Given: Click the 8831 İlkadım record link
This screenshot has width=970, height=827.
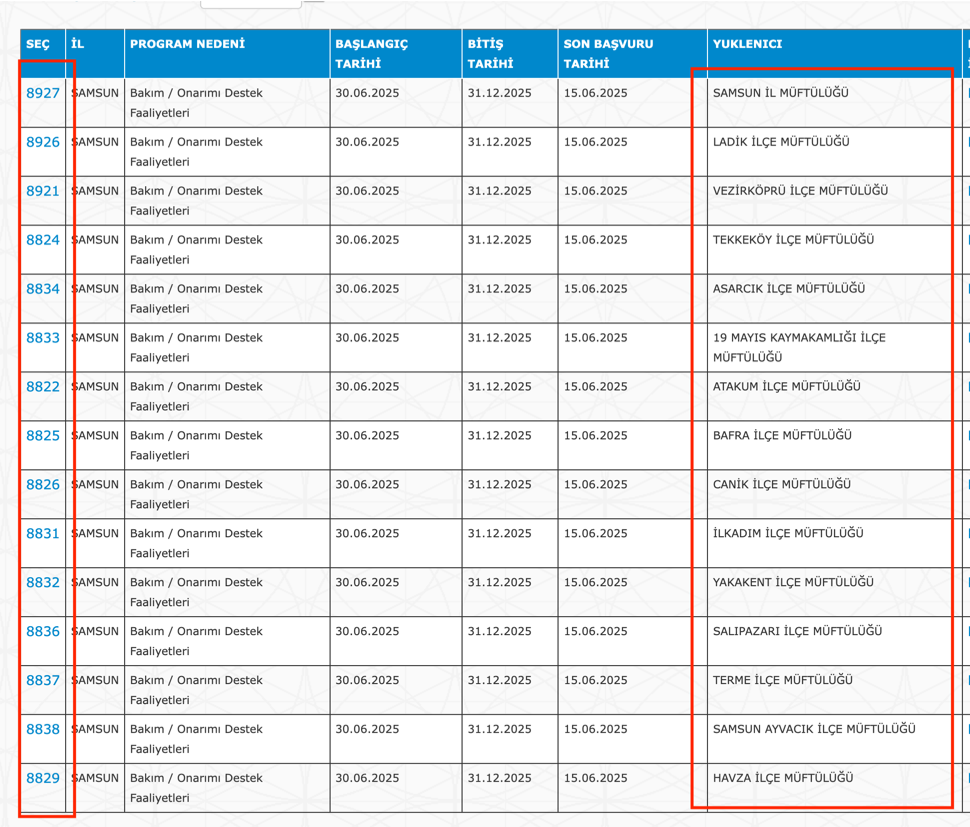Looking at the screenshot, I should (43, 534).
